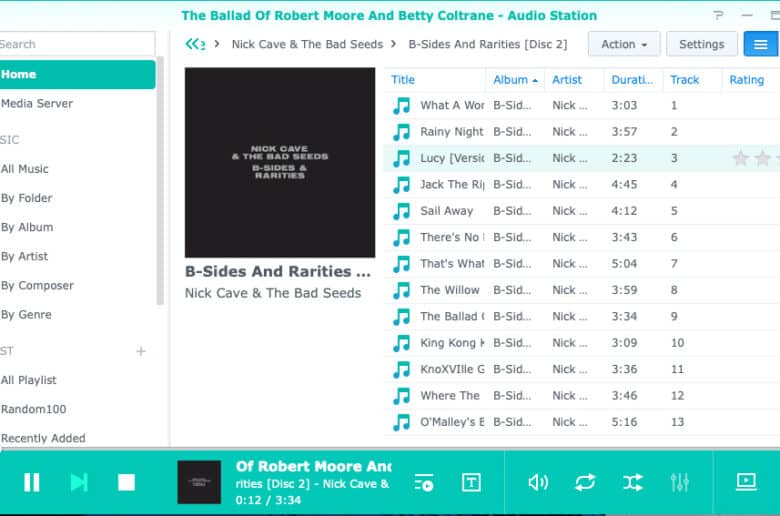Select the King Kong song title
780x516 pixels.
tap(452, 343)
